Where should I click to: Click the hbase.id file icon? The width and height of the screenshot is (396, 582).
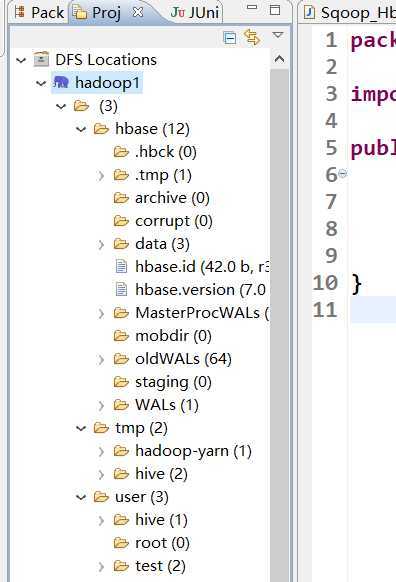tap(121, 267)
